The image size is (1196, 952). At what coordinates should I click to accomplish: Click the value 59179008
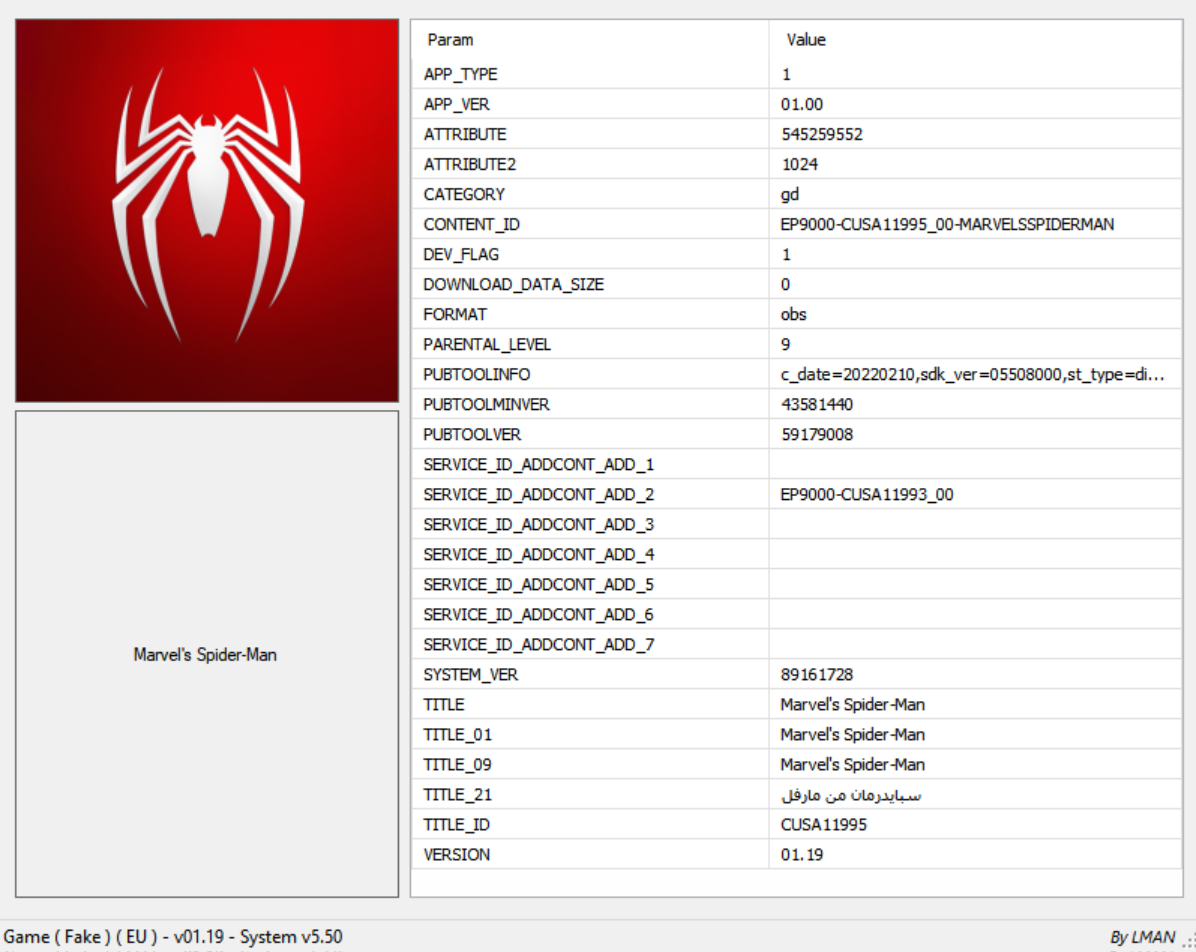[817, 434]
